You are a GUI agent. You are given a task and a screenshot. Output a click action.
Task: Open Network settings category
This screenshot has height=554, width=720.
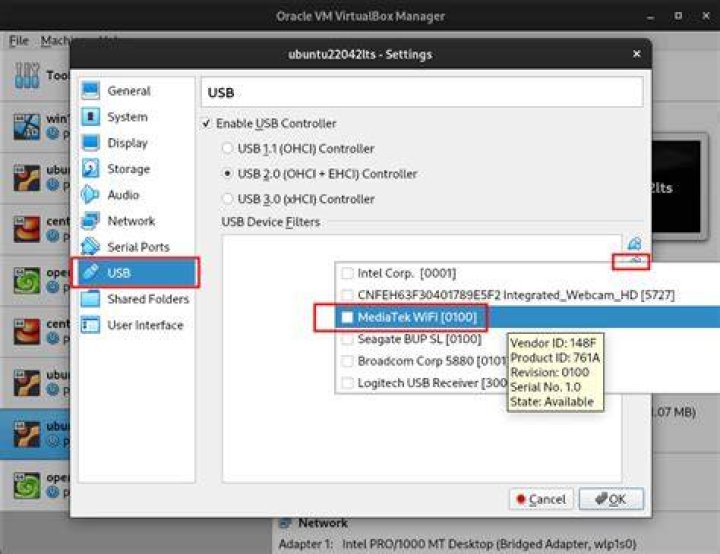point(136,221)
